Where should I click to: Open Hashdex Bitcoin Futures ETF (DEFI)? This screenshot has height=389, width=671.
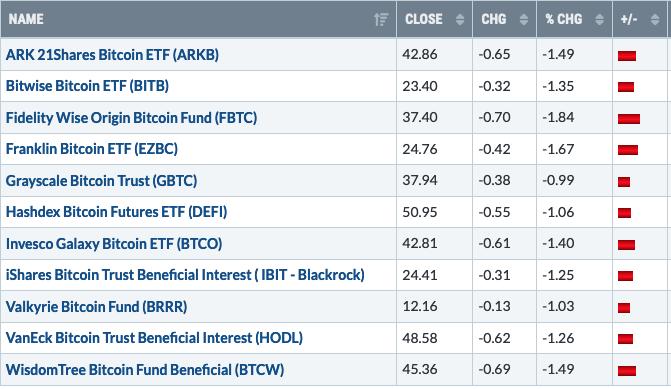(x=116, y=212)
